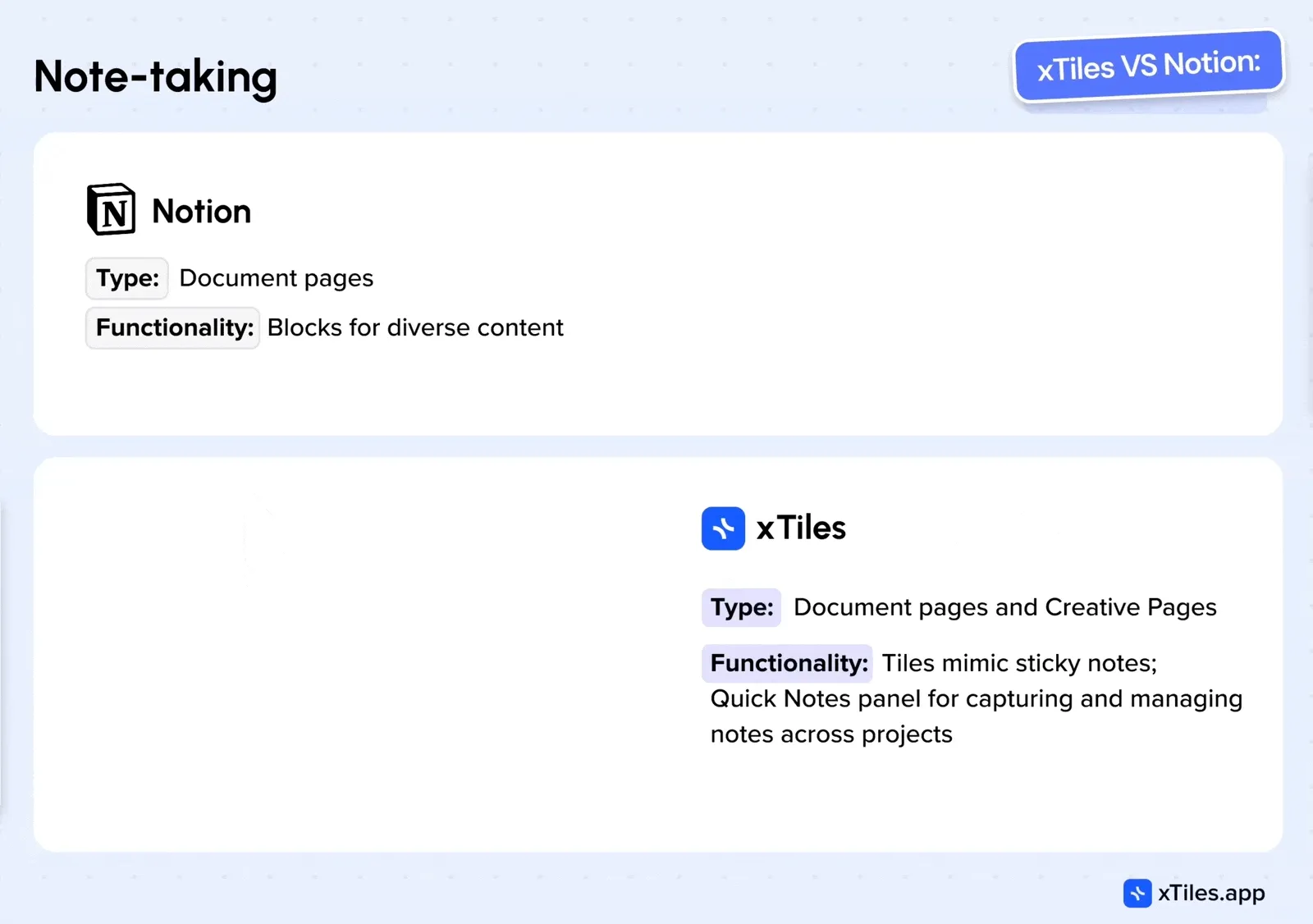Image resolution: width=1313 pixels, height=924 pixels.
Task: Click the Notion "Document pages" value text
Action: coord(277,279)
